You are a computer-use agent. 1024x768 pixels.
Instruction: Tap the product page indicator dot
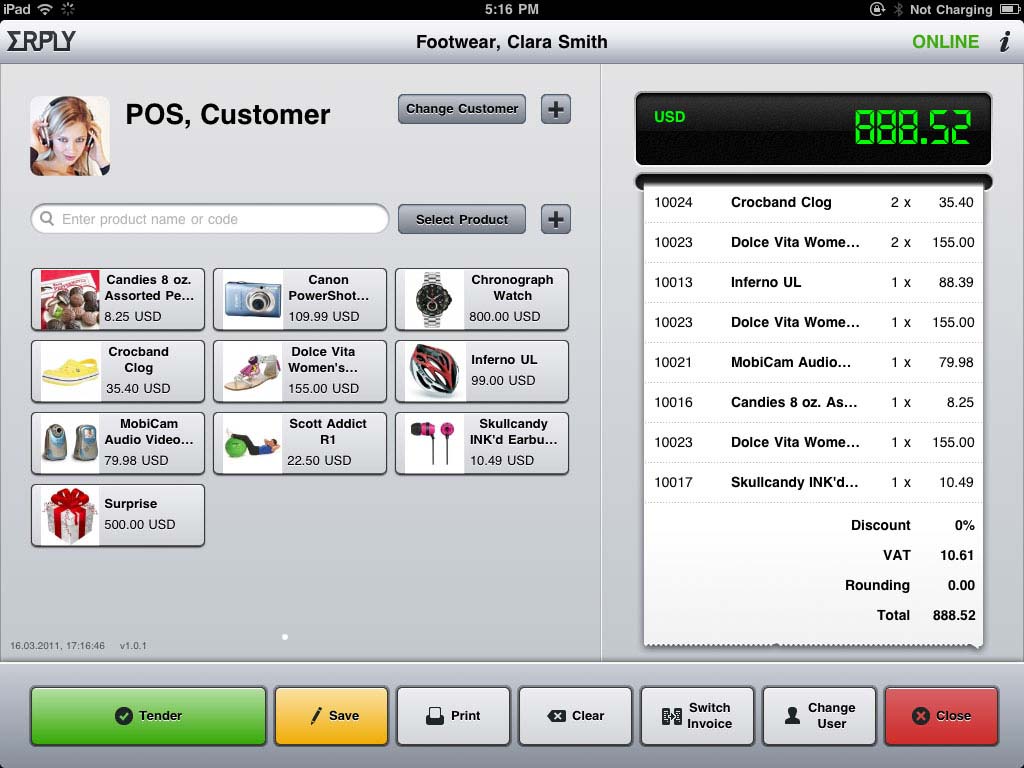[x=285, y=637]
